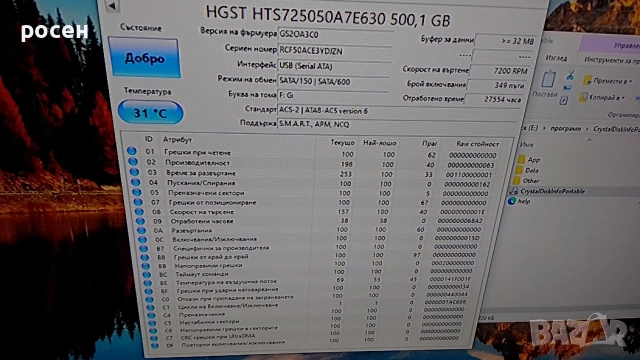Select the "CrystalDiskInfoPortable" file in Explorer

(548, 191)
